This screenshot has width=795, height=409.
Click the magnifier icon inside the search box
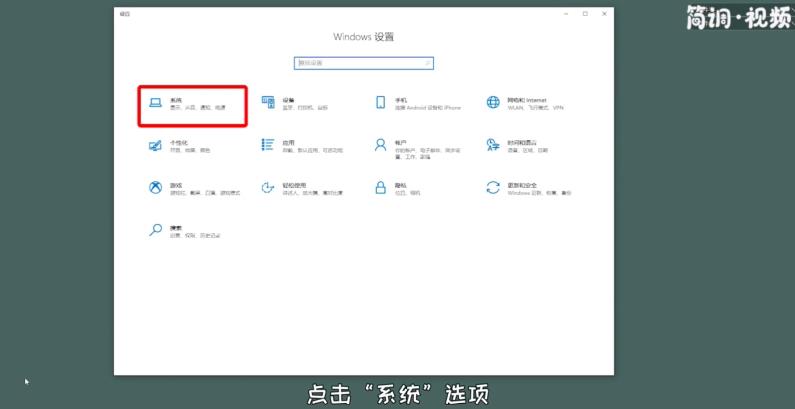click(428, 63)
